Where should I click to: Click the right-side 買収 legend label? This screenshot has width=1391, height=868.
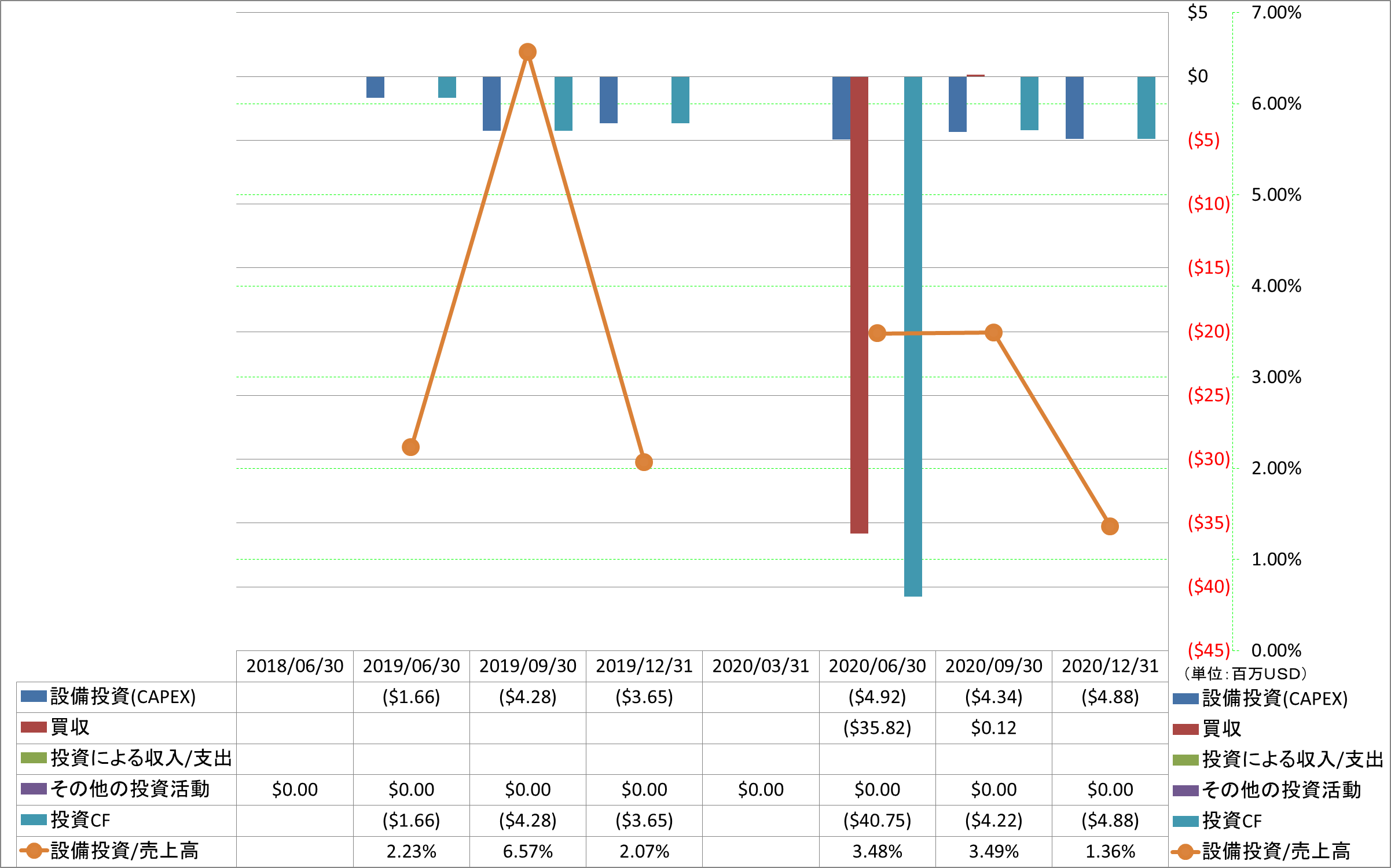[x=1221, y=729]
